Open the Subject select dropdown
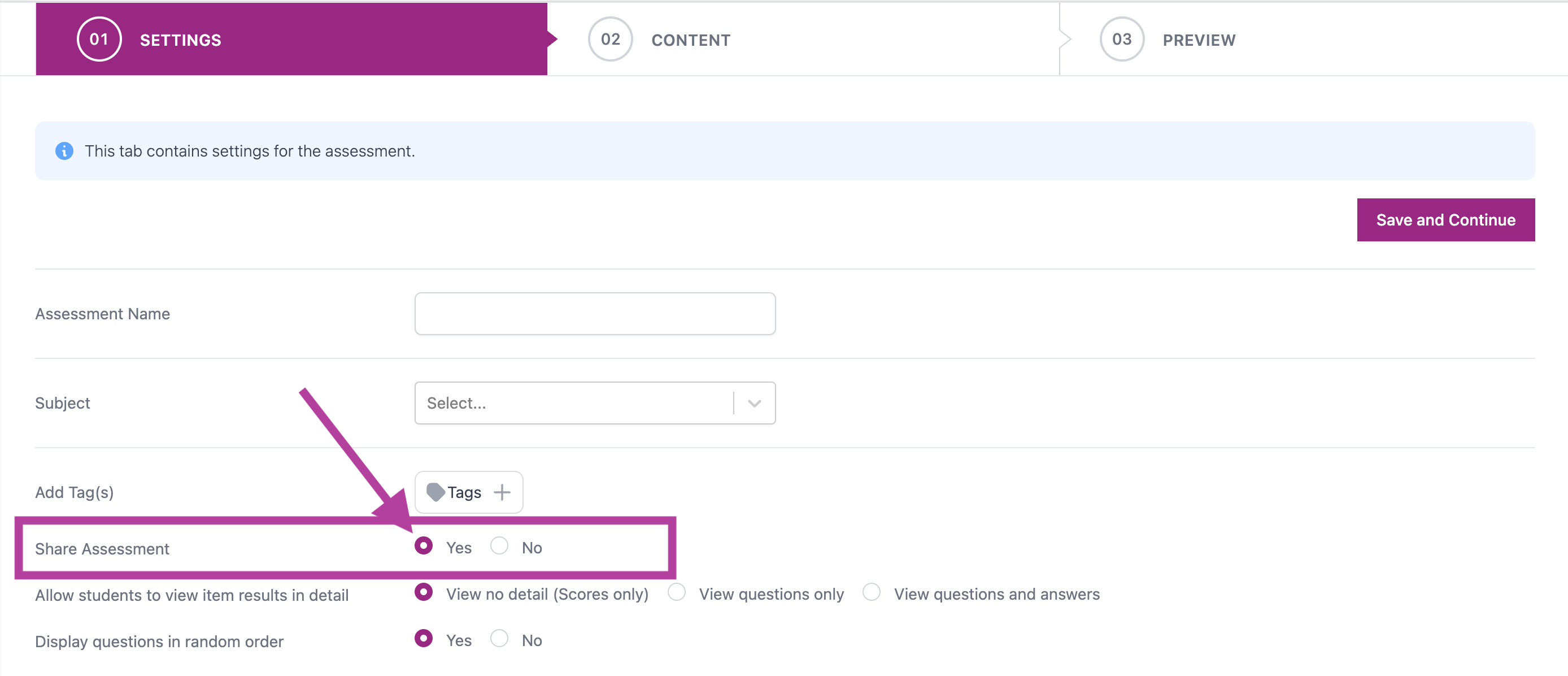 [x=595, y=403]
